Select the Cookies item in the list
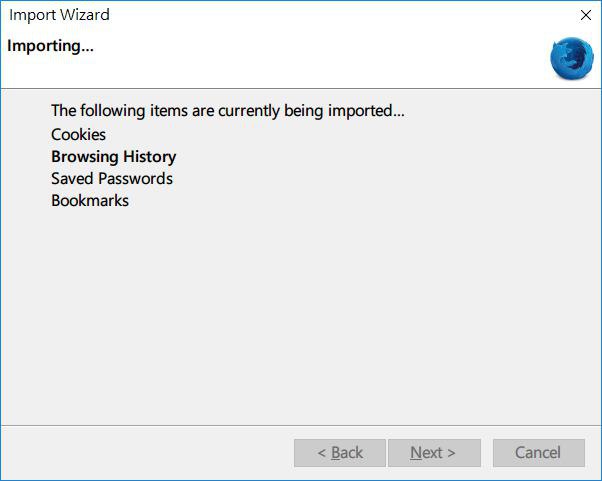 78,134
